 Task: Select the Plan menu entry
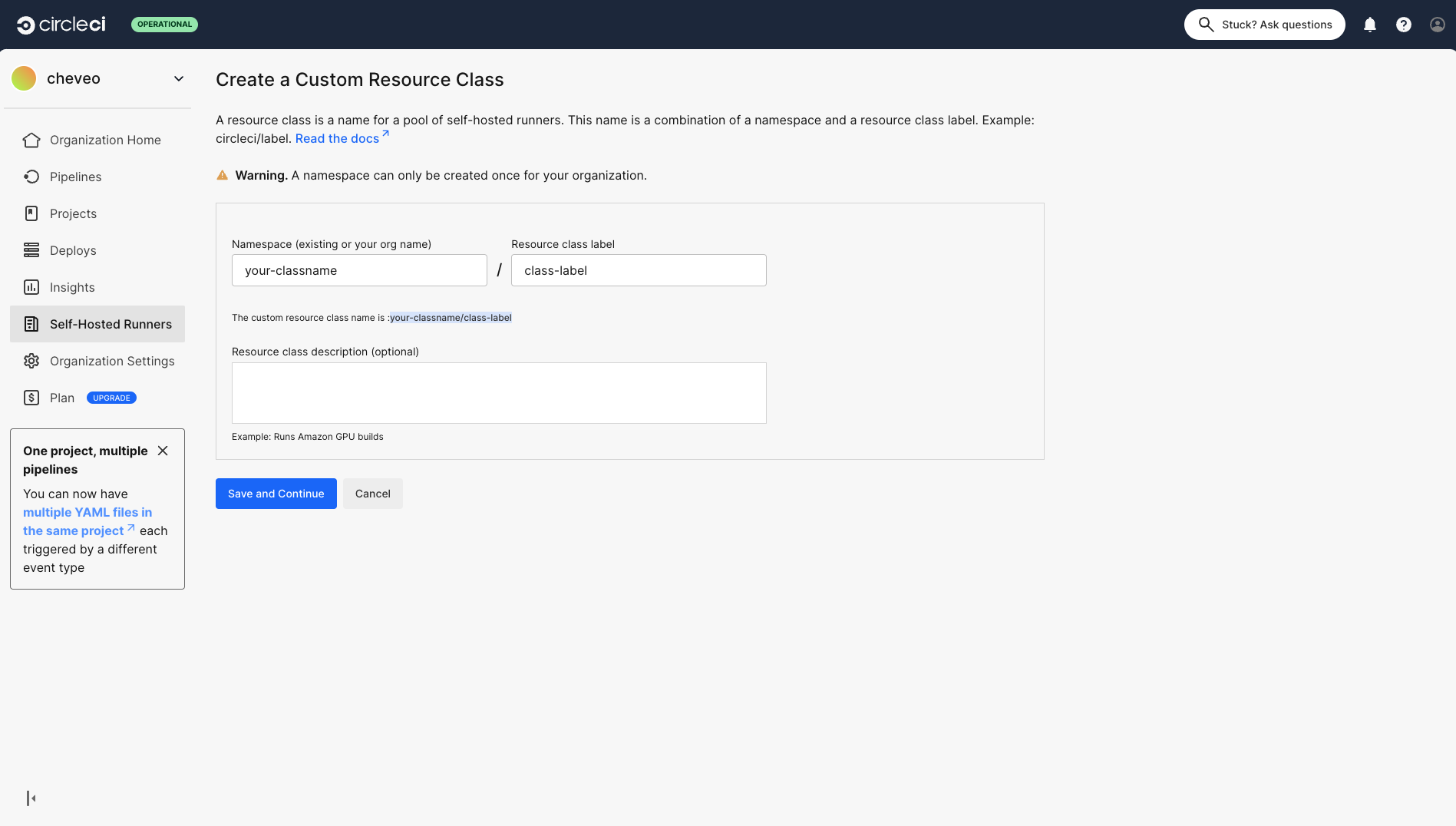click(61, 397)
